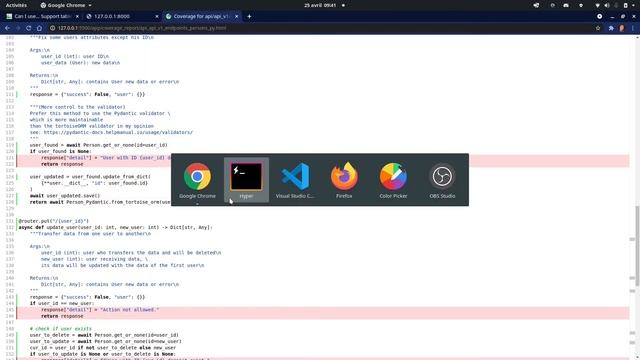Click the battery icon in top bar
The width and height of the screenshot is (640, 360).
[625, 5]
